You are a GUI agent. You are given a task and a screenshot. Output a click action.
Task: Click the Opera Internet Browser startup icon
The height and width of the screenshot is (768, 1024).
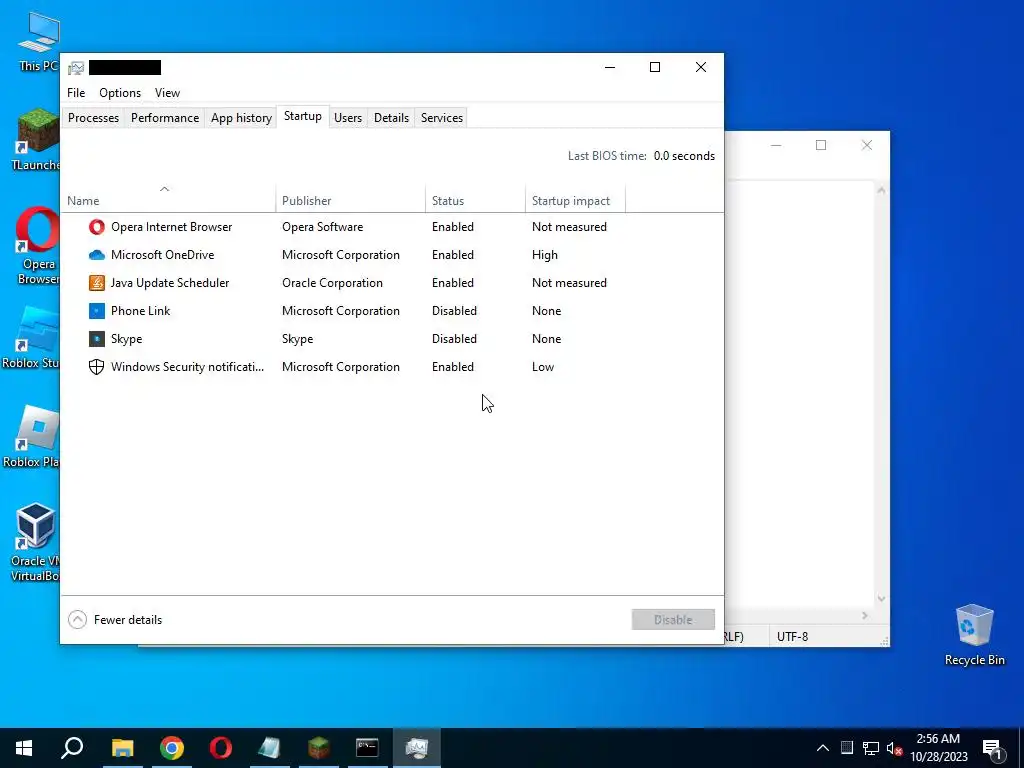coord(97,227)
